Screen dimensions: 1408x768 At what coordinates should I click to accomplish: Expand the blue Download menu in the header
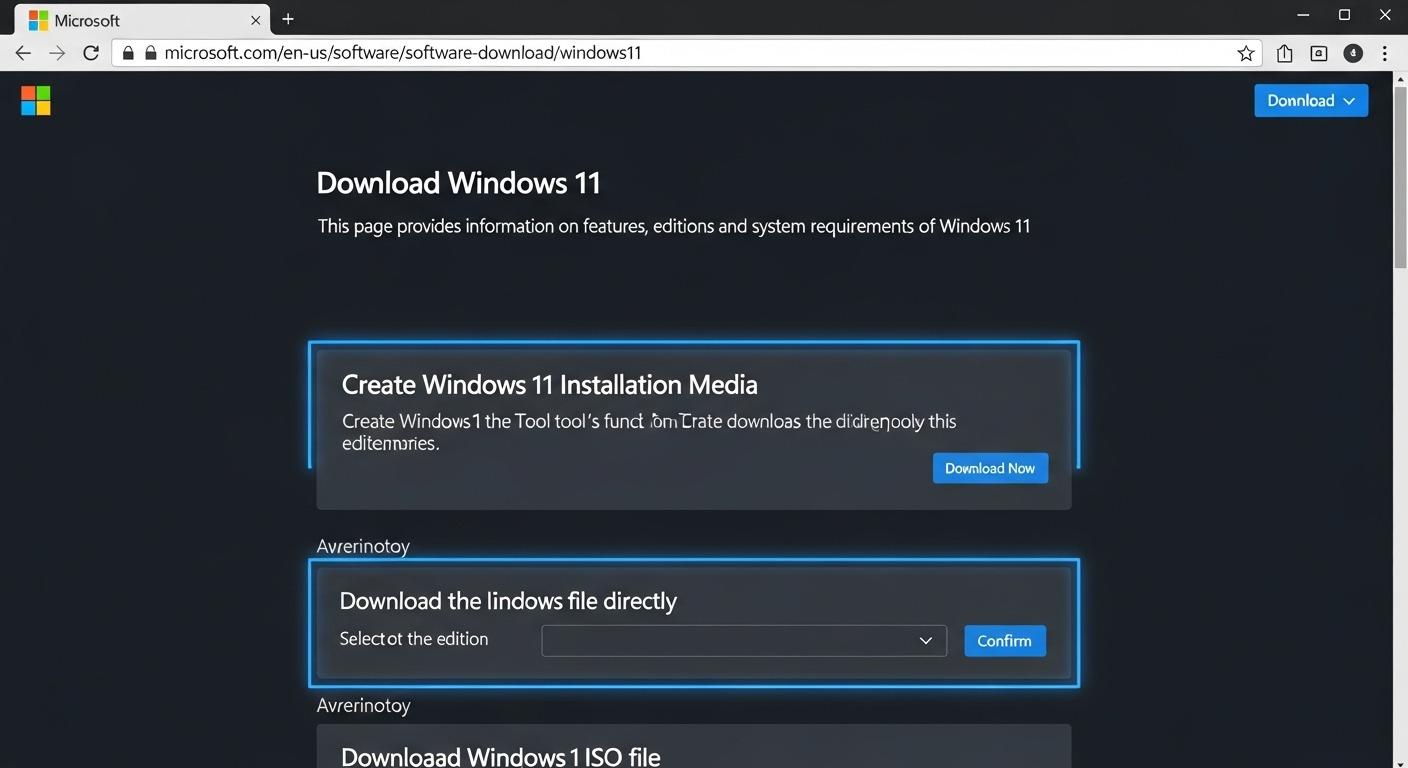(x=1311, y=100)
